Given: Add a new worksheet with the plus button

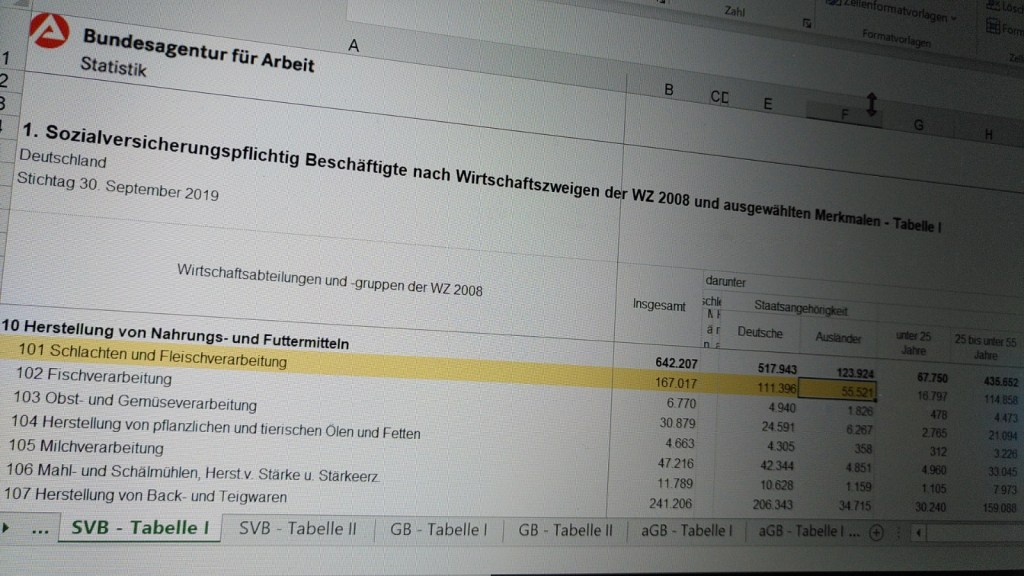Looking at the screenshot, I should (875, 531).
